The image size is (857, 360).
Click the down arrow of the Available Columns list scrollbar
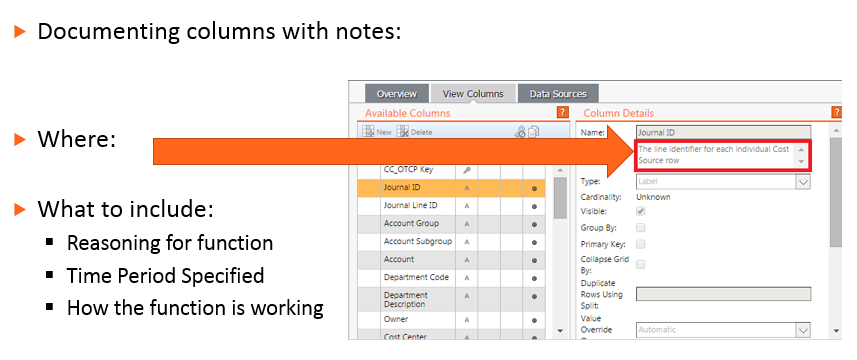(560, 331)
